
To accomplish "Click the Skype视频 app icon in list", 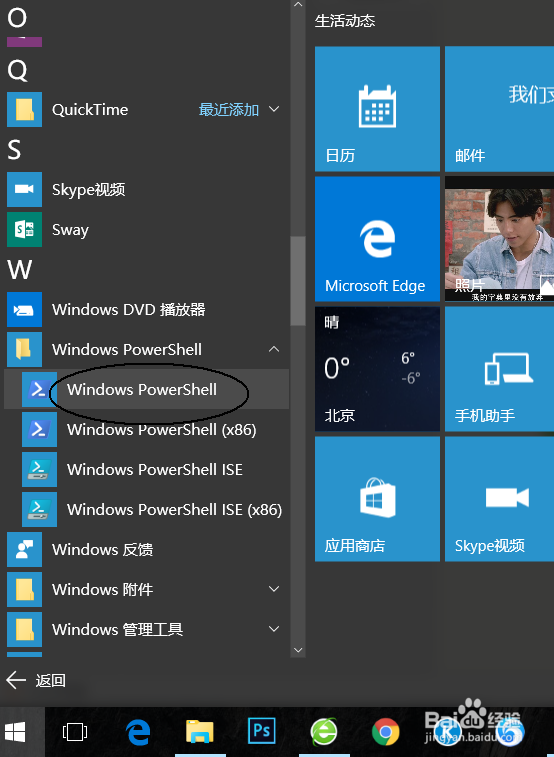I will point(25,189).
